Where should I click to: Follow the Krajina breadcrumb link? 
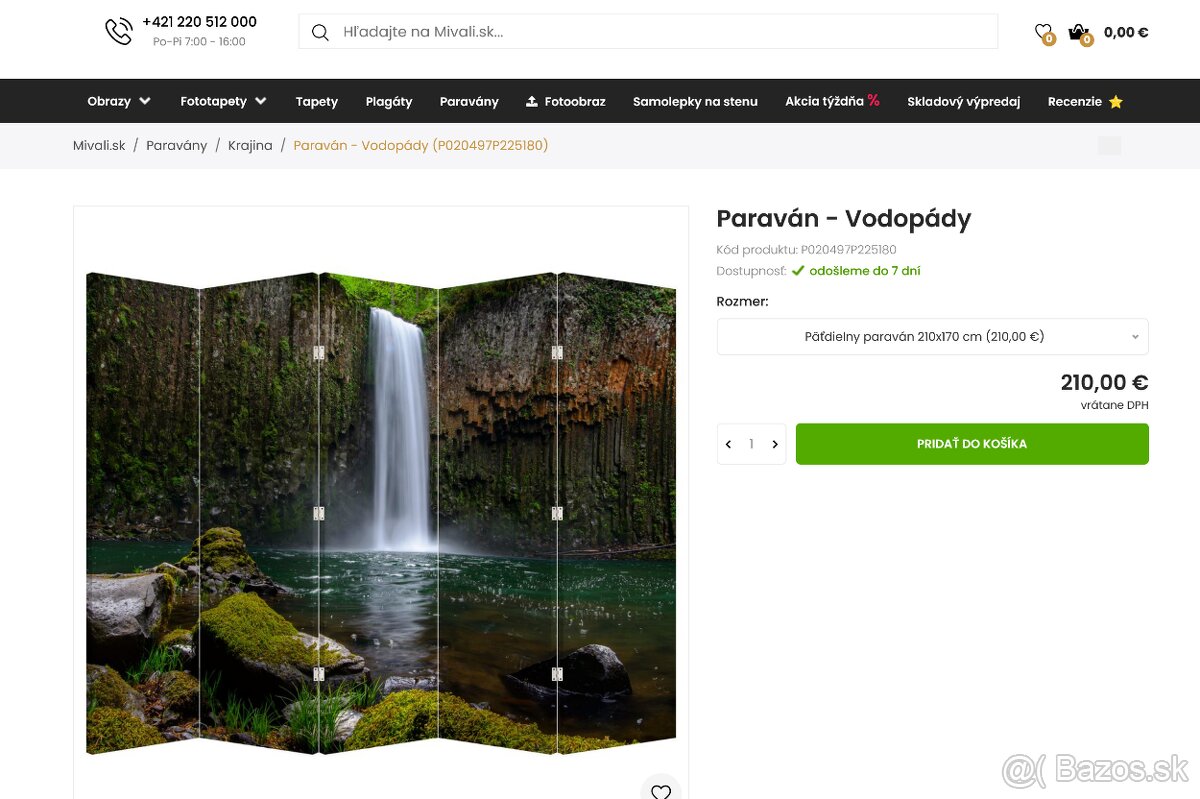[x=250, y=145]
